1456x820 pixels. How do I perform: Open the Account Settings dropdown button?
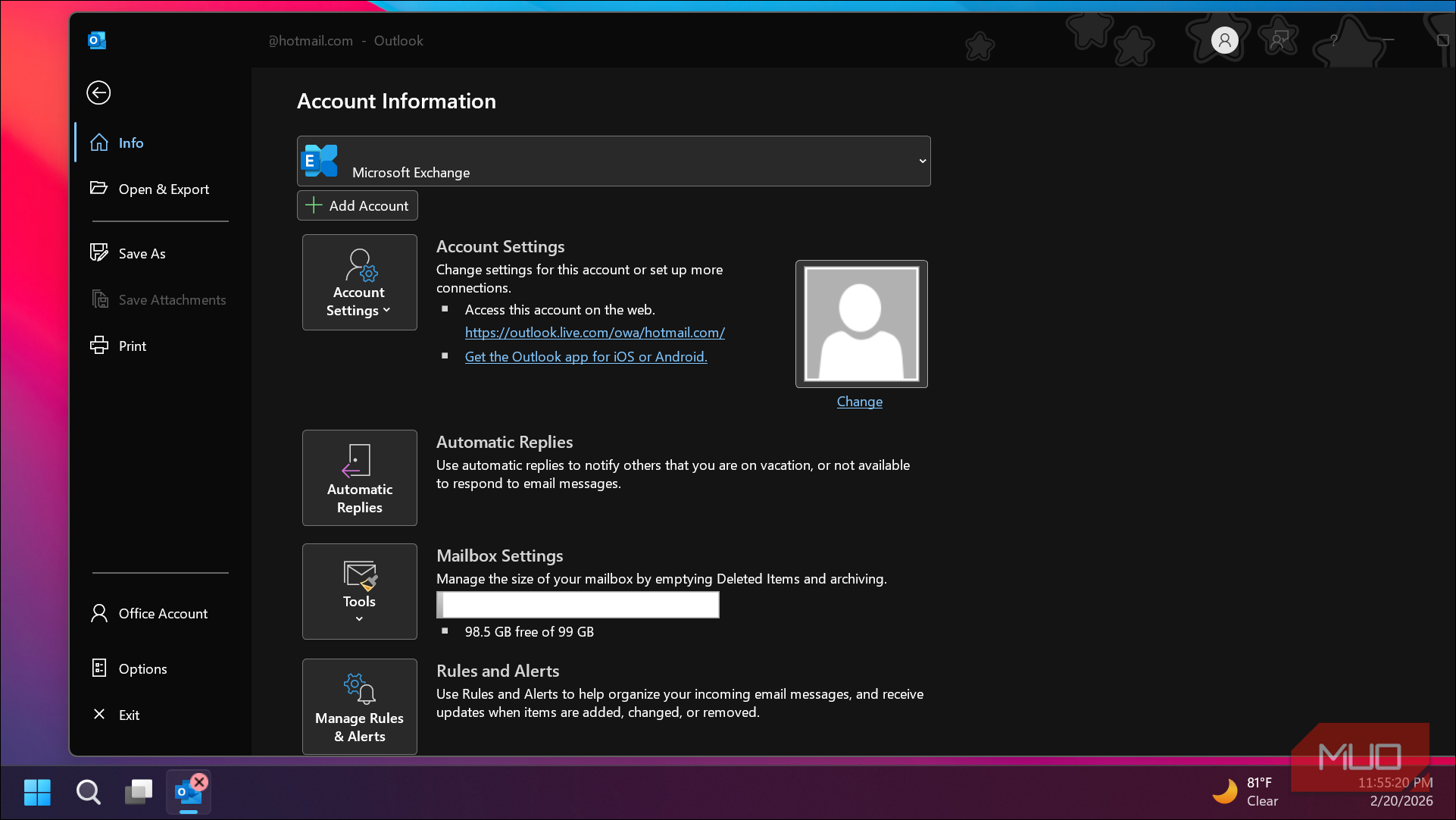coord(360,282)
